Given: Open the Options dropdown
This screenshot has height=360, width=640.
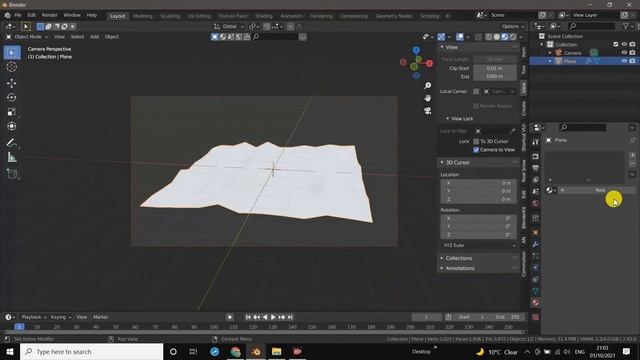Looking at the screenshot, I should 513,27.
